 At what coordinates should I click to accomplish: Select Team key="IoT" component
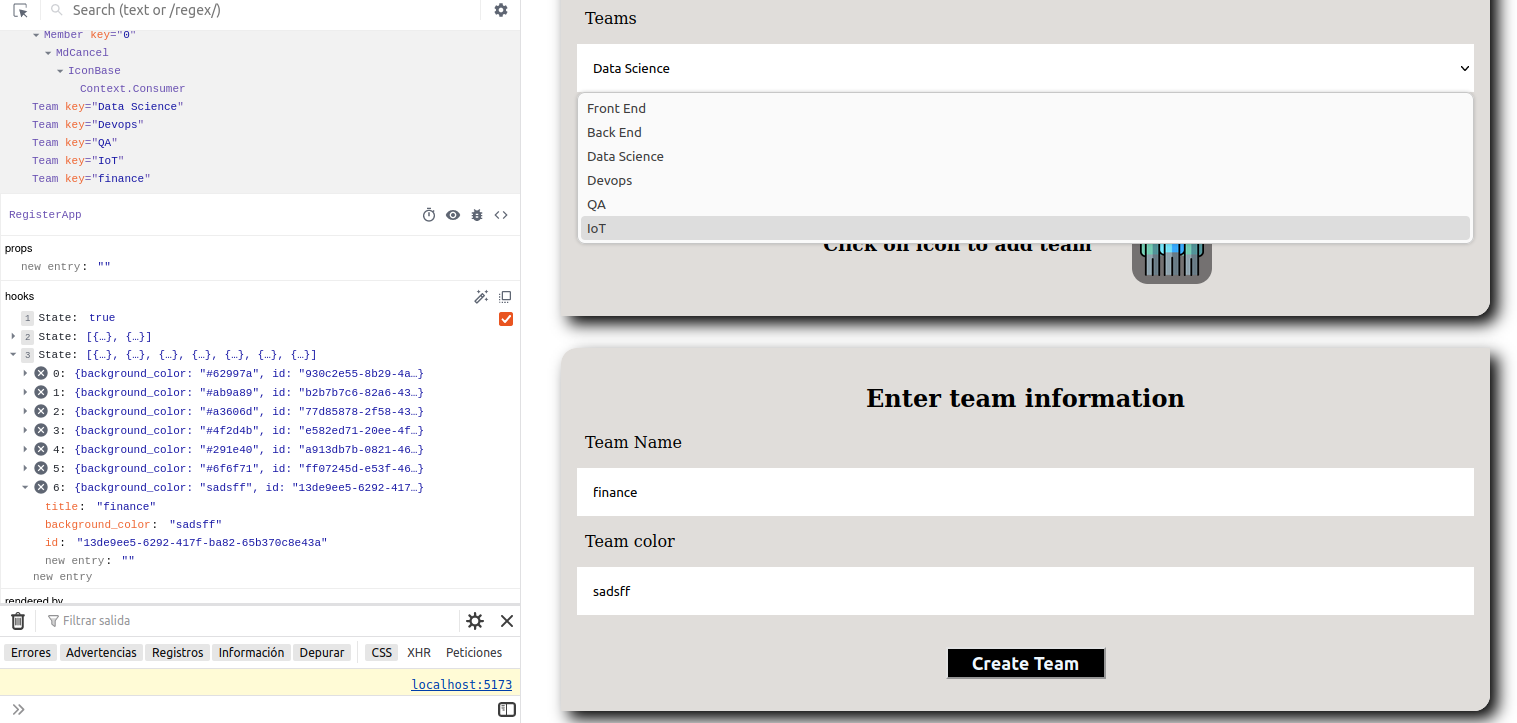[x=78, y=160]
